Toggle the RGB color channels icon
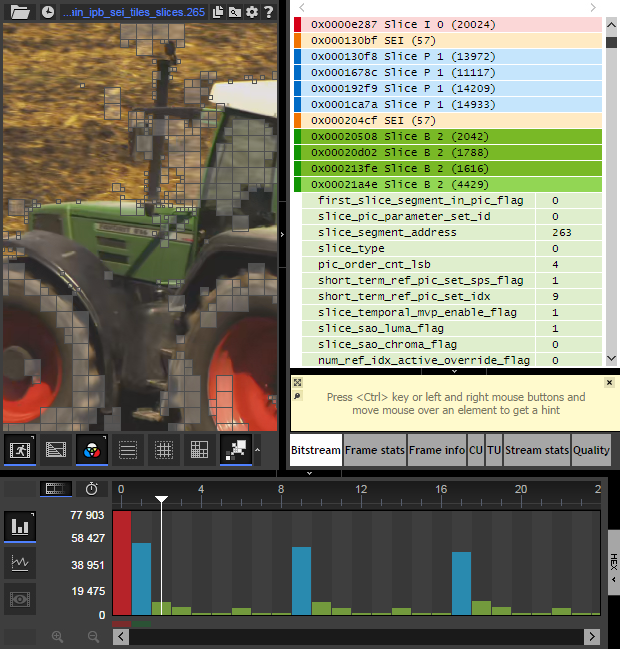Viewport: 620px width, 649px height. point(92,449)
